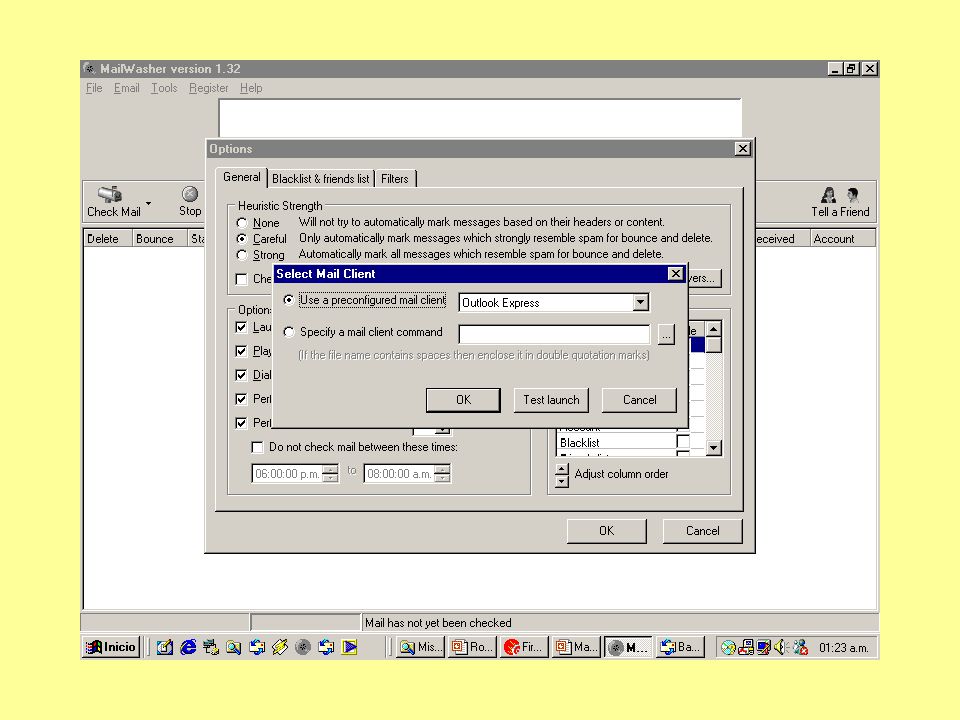Switch to the General tab
The image size is (960, 720).
tap(242, 178)
